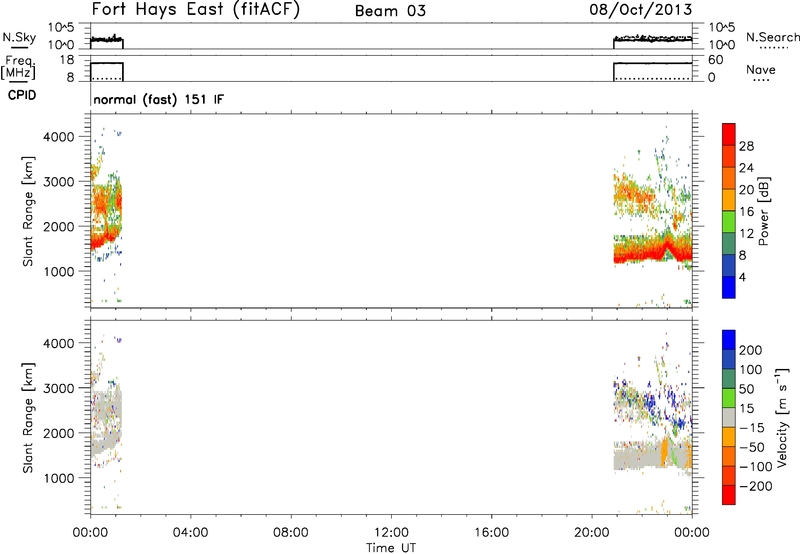Click the "04:00" time axis label

pyautogui.click(x=190, y=533)
